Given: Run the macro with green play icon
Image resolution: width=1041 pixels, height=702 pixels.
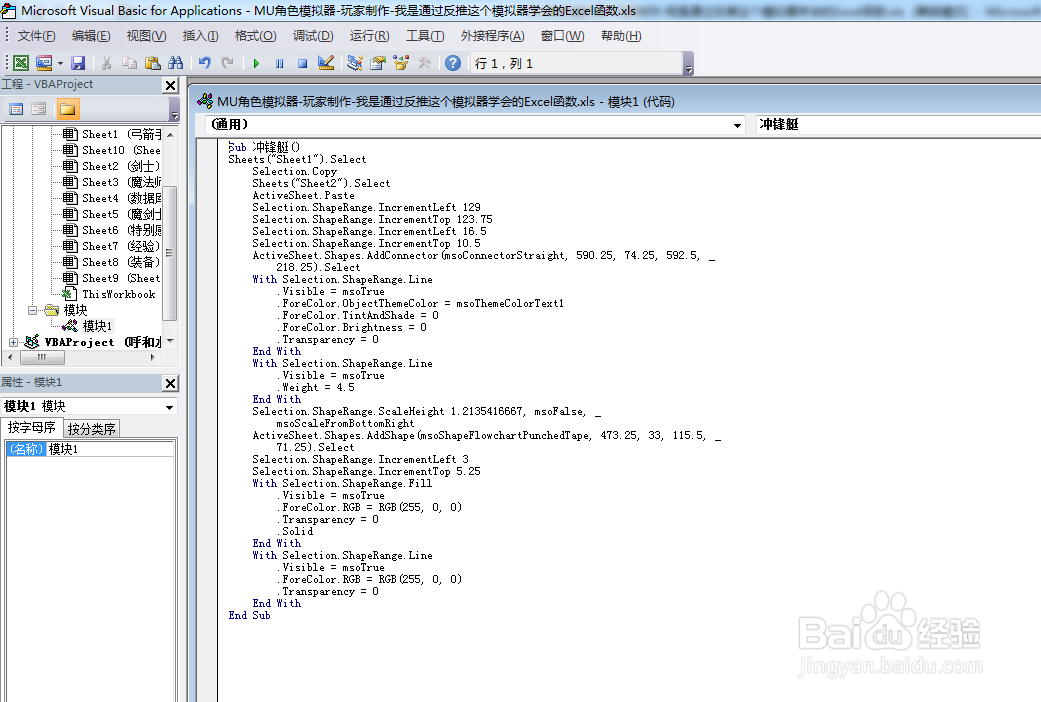Looking at the screenshot, I should [256, 64].
